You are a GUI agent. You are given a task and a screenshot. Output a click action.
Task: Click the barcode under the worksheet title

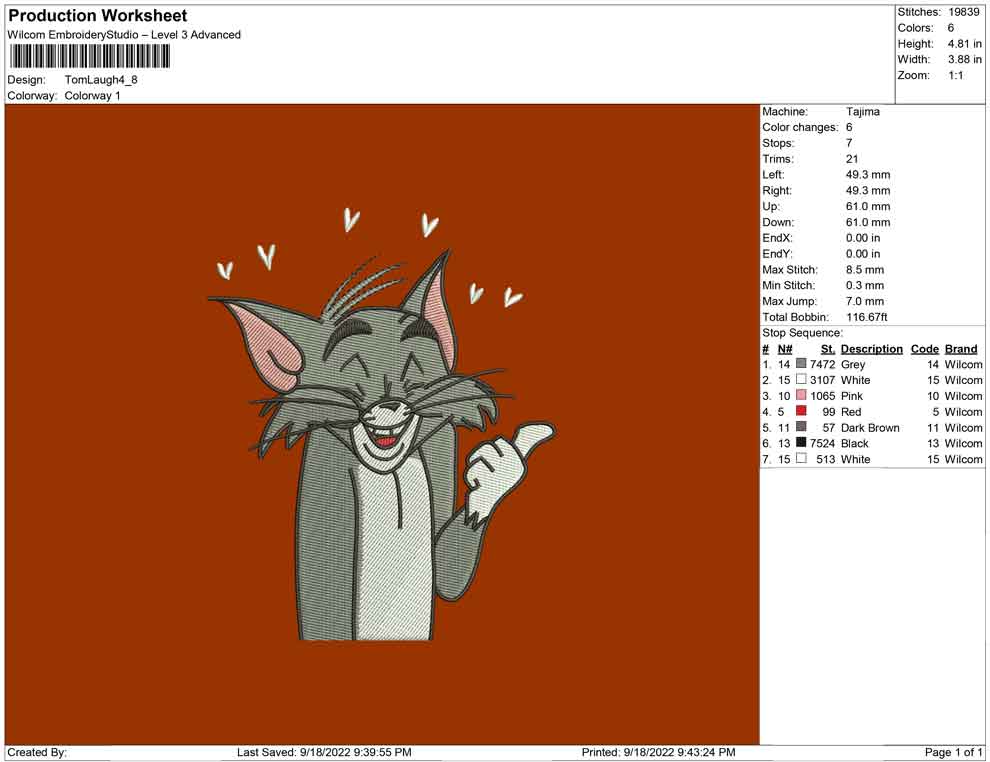(90, 57)
